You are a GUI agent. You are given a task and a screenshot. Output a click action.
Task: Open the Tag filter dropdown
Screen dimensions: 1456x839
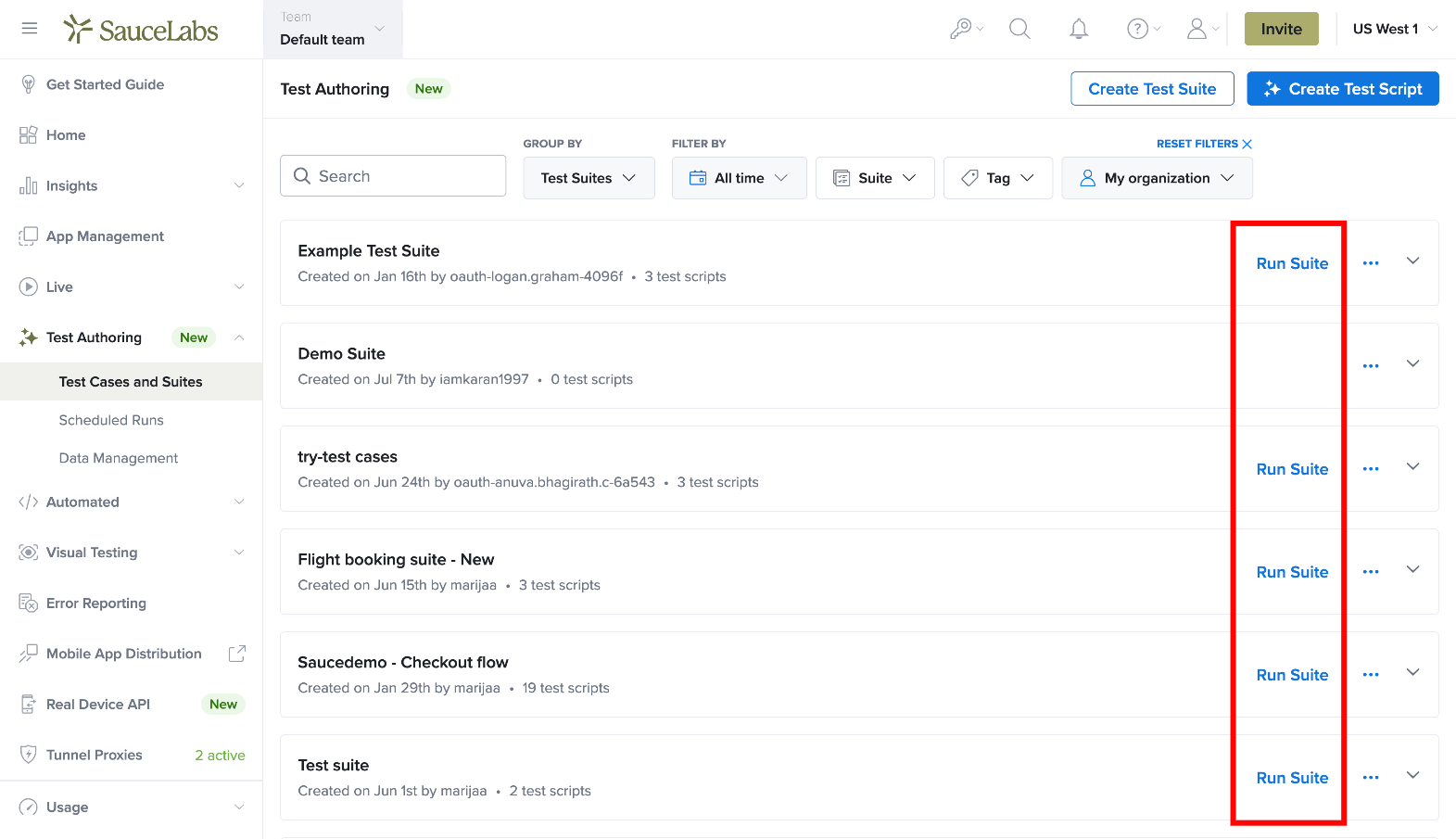pos(997,178)
